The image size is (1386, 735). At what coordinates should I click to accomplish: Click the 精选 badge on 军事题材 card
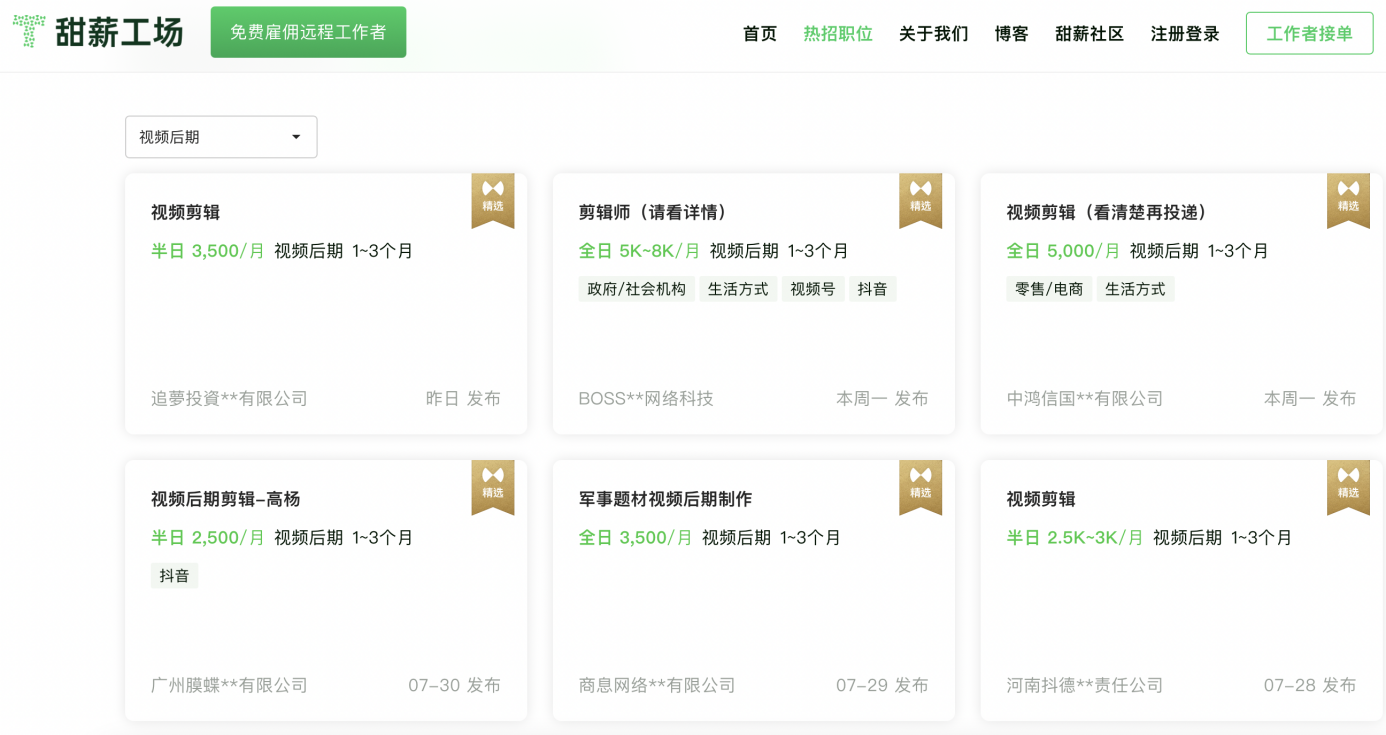pyautogui.click(x=921, y=487)
